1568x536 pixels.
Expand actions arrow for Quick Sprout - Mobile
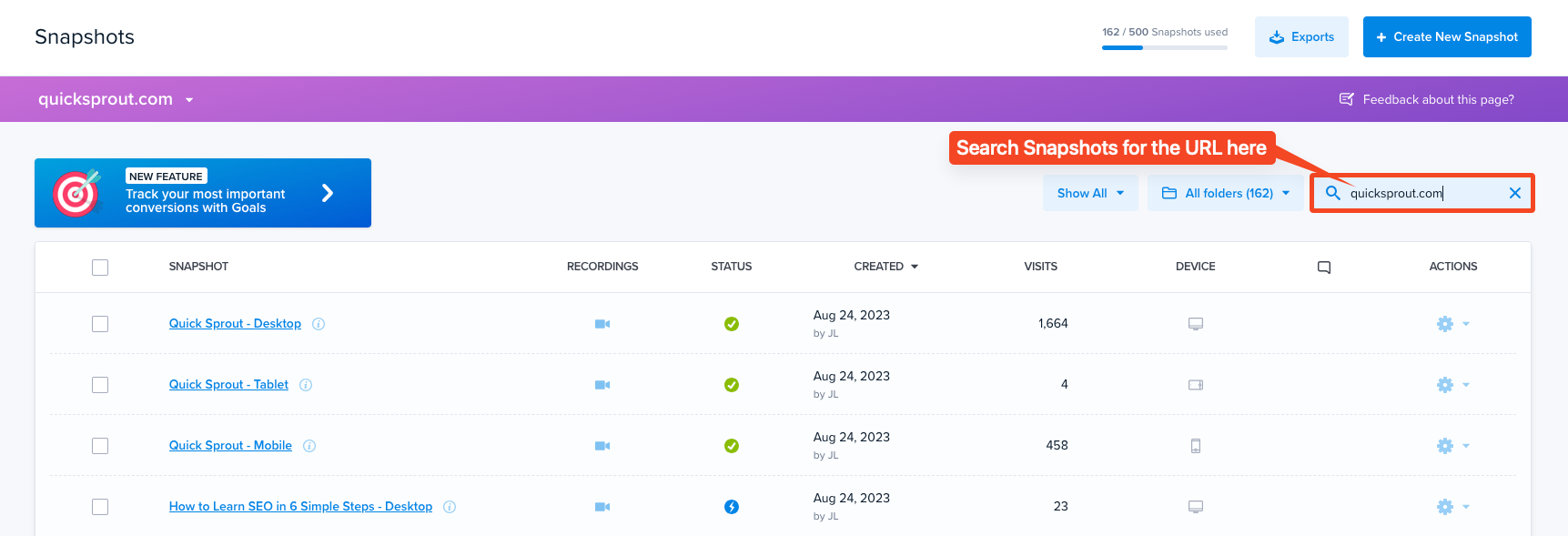[1466, 446]
